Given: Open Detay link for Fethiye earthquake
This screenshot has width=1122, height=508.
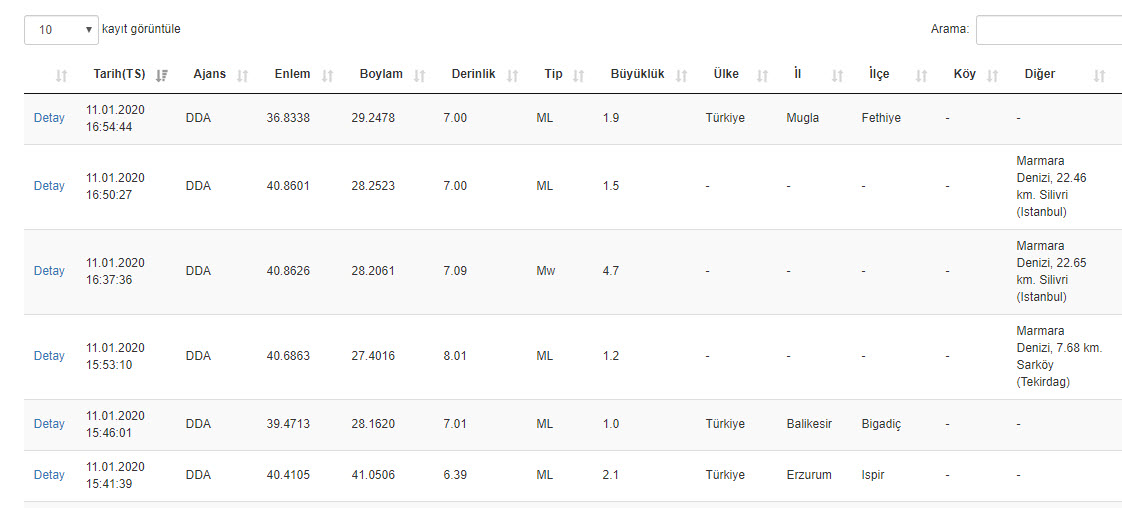Looking at the screenshot, I should 49,118.
